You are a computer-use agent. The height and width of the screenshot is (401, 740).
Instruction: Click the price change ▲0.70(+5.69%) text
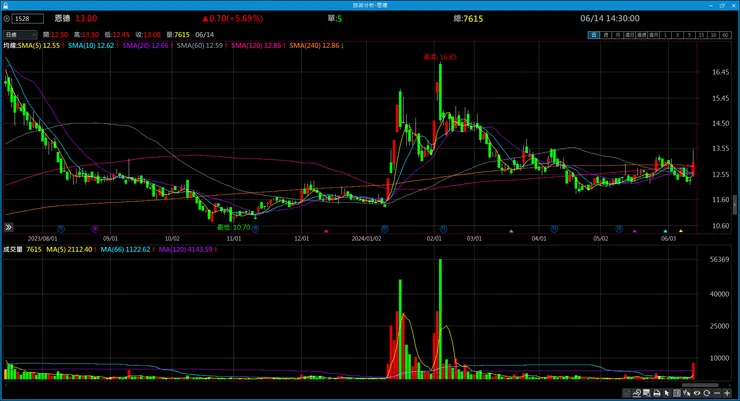233,18
